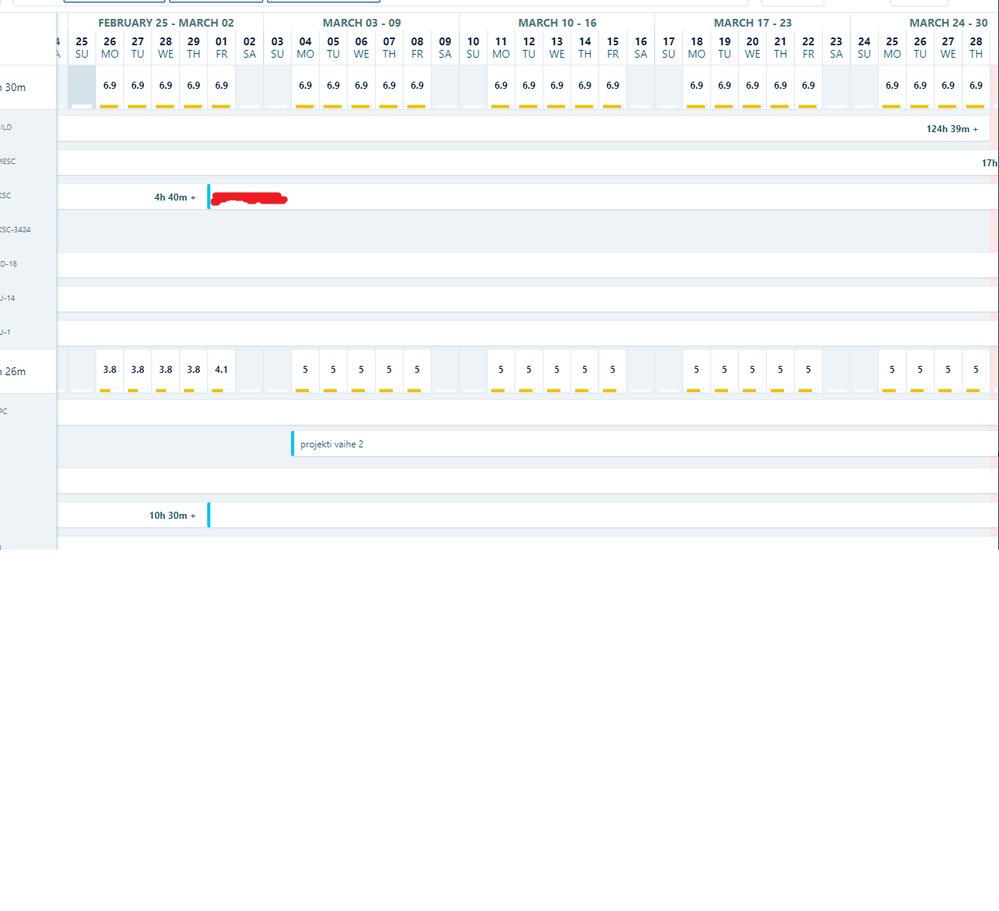Open the 4.1 capacity cell under 01 FR

pyautogui.click(x=221, y=371)
